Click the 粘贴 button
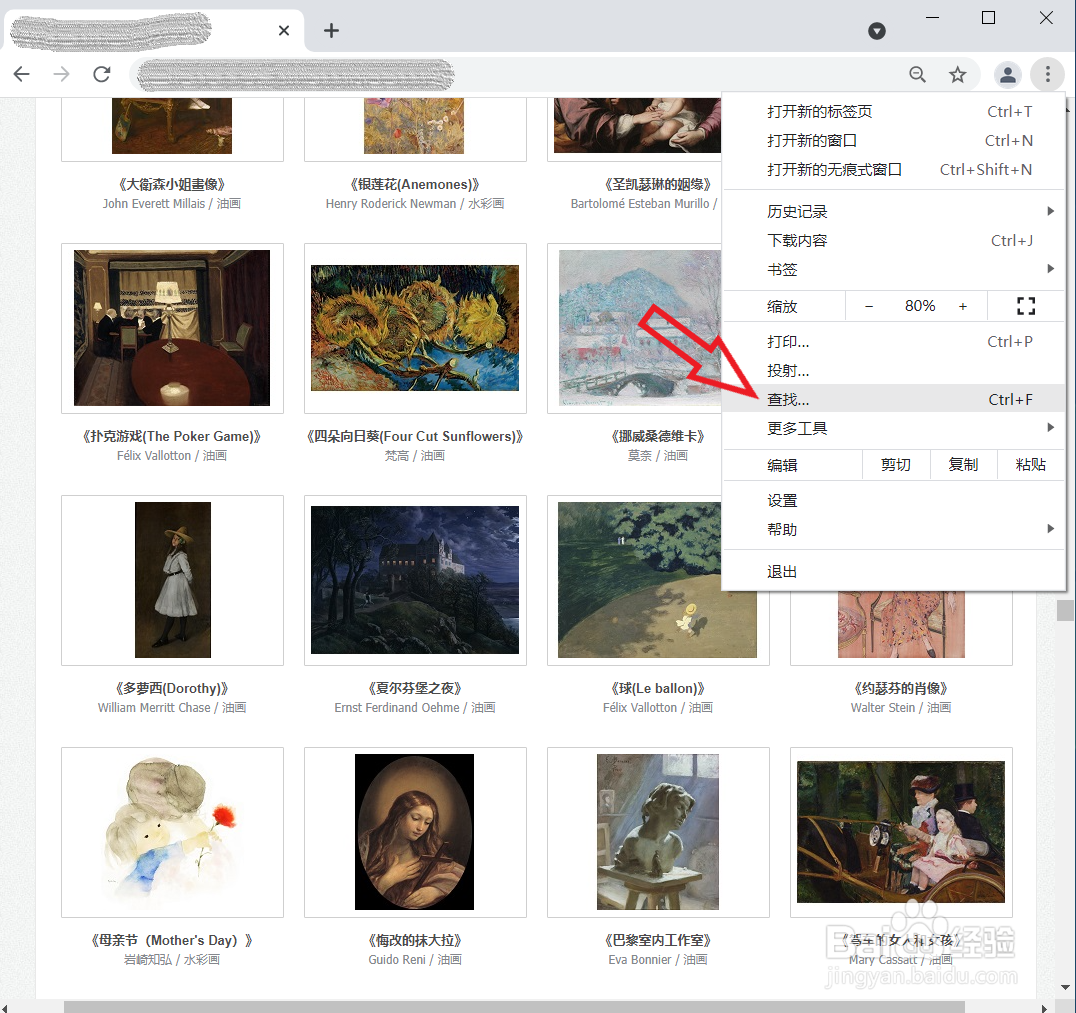Viewport: 1076px width, 1013px height. (x=1030, y=465)
